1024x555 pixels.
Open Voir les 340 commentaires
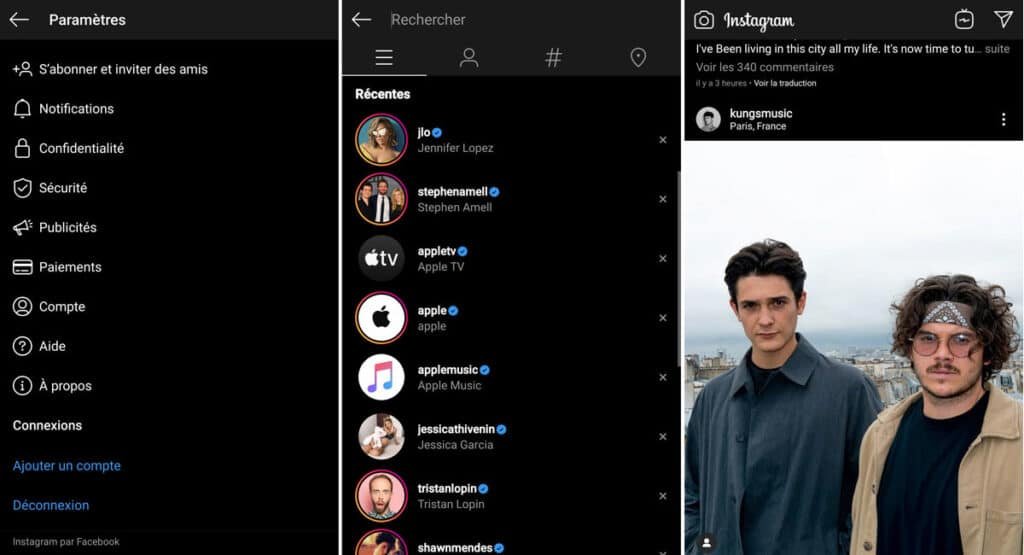point(765,67)
